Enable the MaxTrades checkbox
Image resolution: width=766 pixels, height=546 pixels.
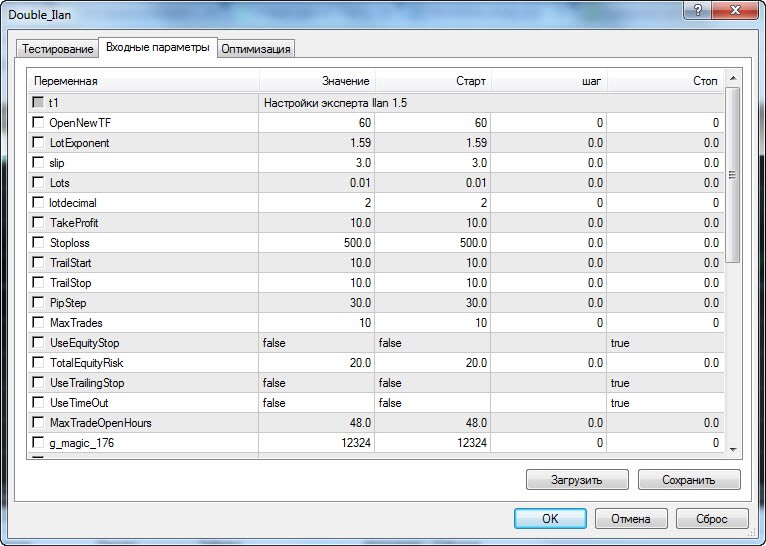point(38,323)
